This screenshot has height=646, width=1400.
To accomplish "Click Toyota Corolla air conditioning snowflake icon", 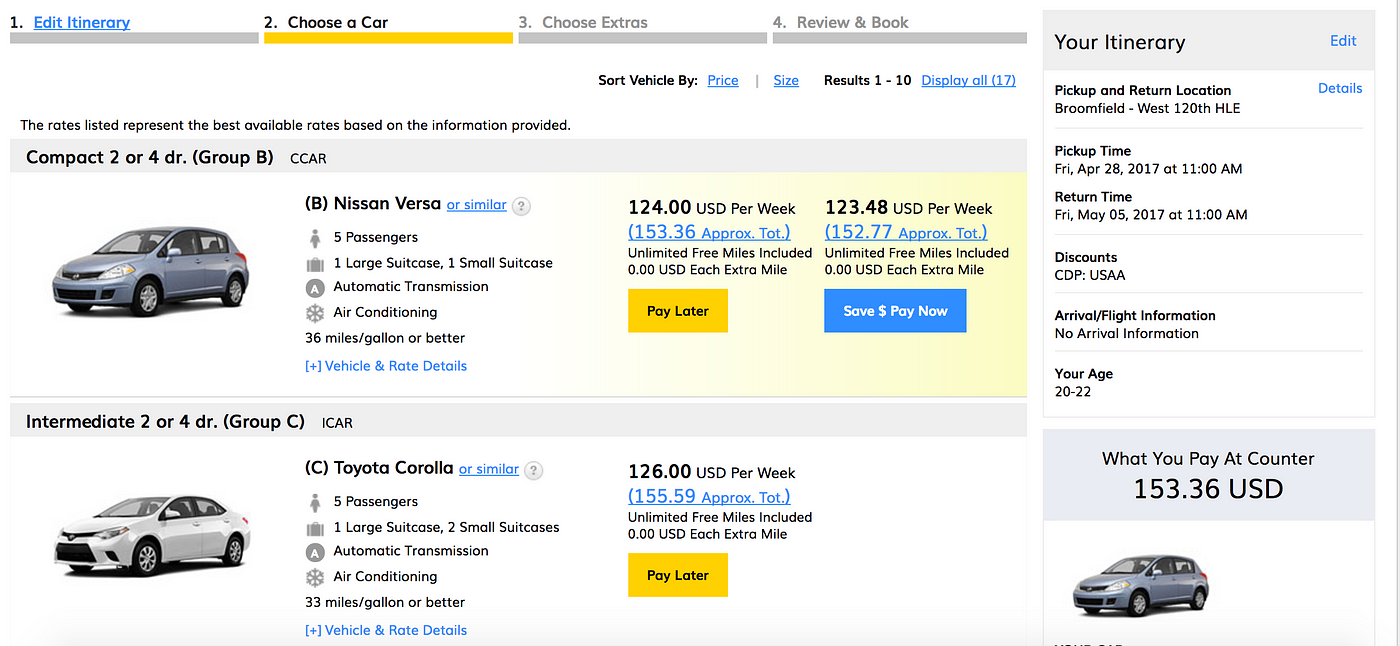I will point(315,577).
